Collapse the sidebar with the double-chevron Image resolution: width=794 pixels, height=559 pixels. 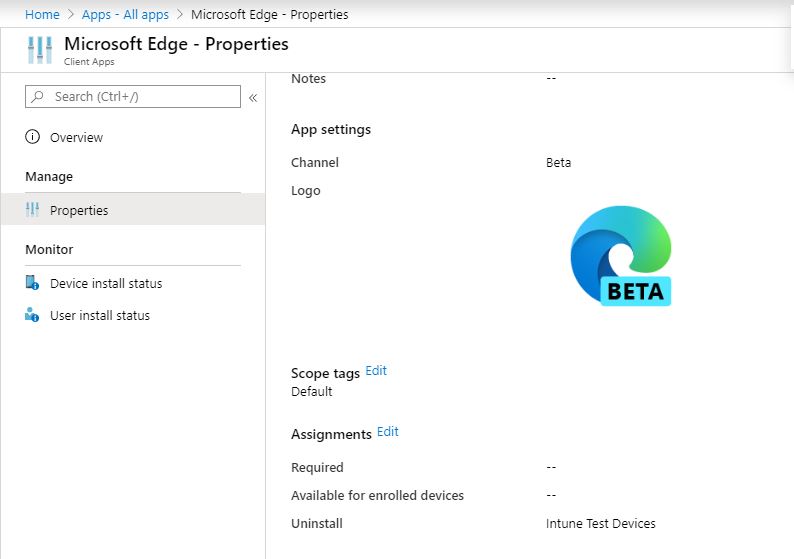253,97
